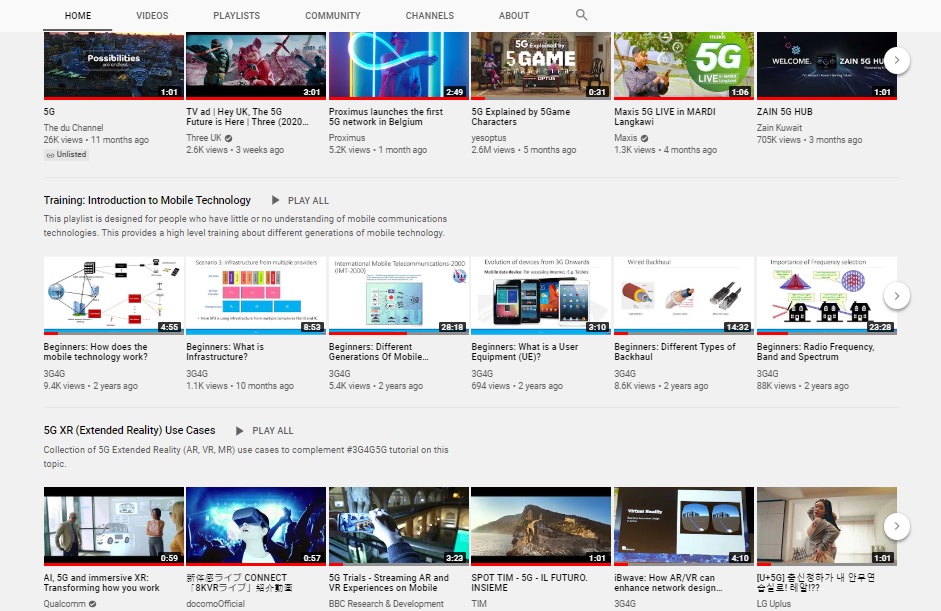Open Maxis 5G LIVE thumbnail
This screenshot has width=941, height=611.
point(684,65)
